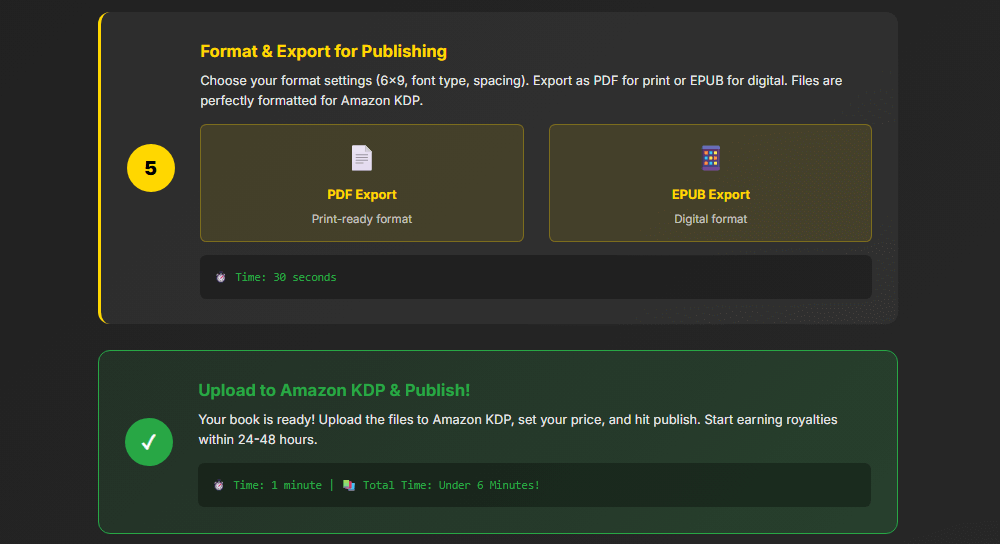This screenshot has height=544, width=1000.
Task: Click the Print-ready format subtitle
Action: pos(362,218)
